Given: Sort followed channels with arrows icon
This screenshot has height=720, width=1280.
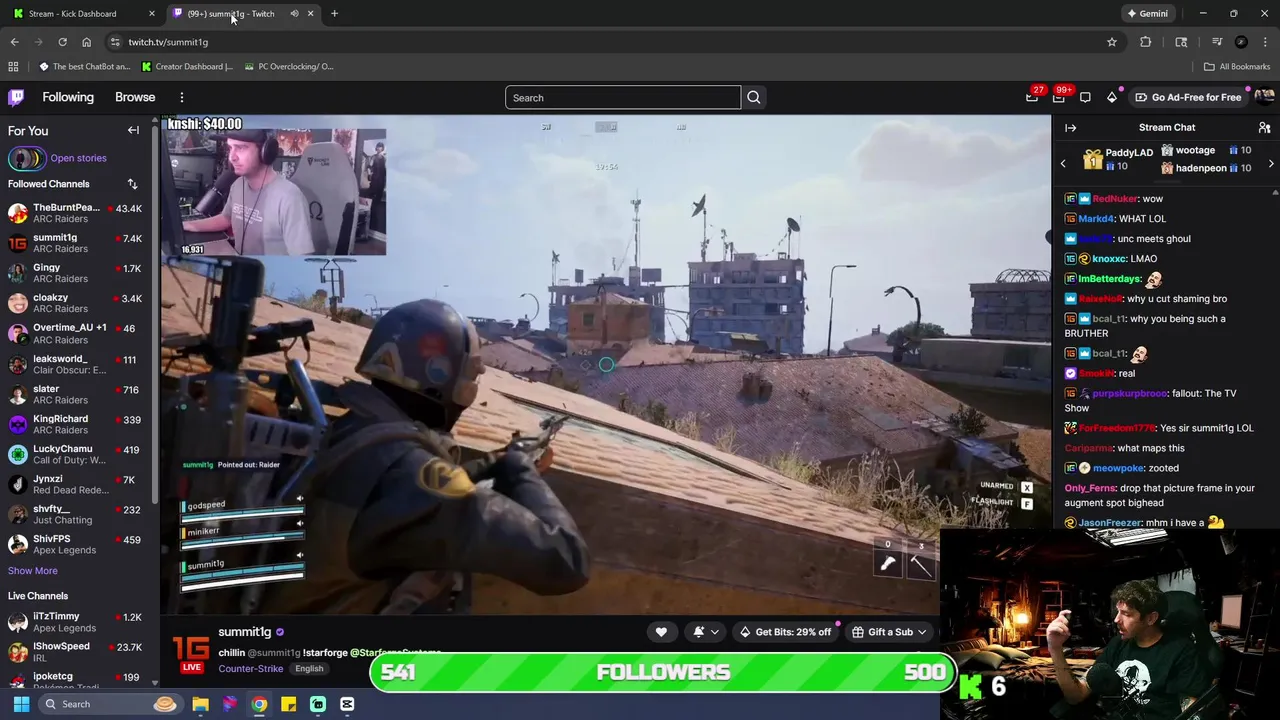Looking at the screenshot, I should [132, 184].
